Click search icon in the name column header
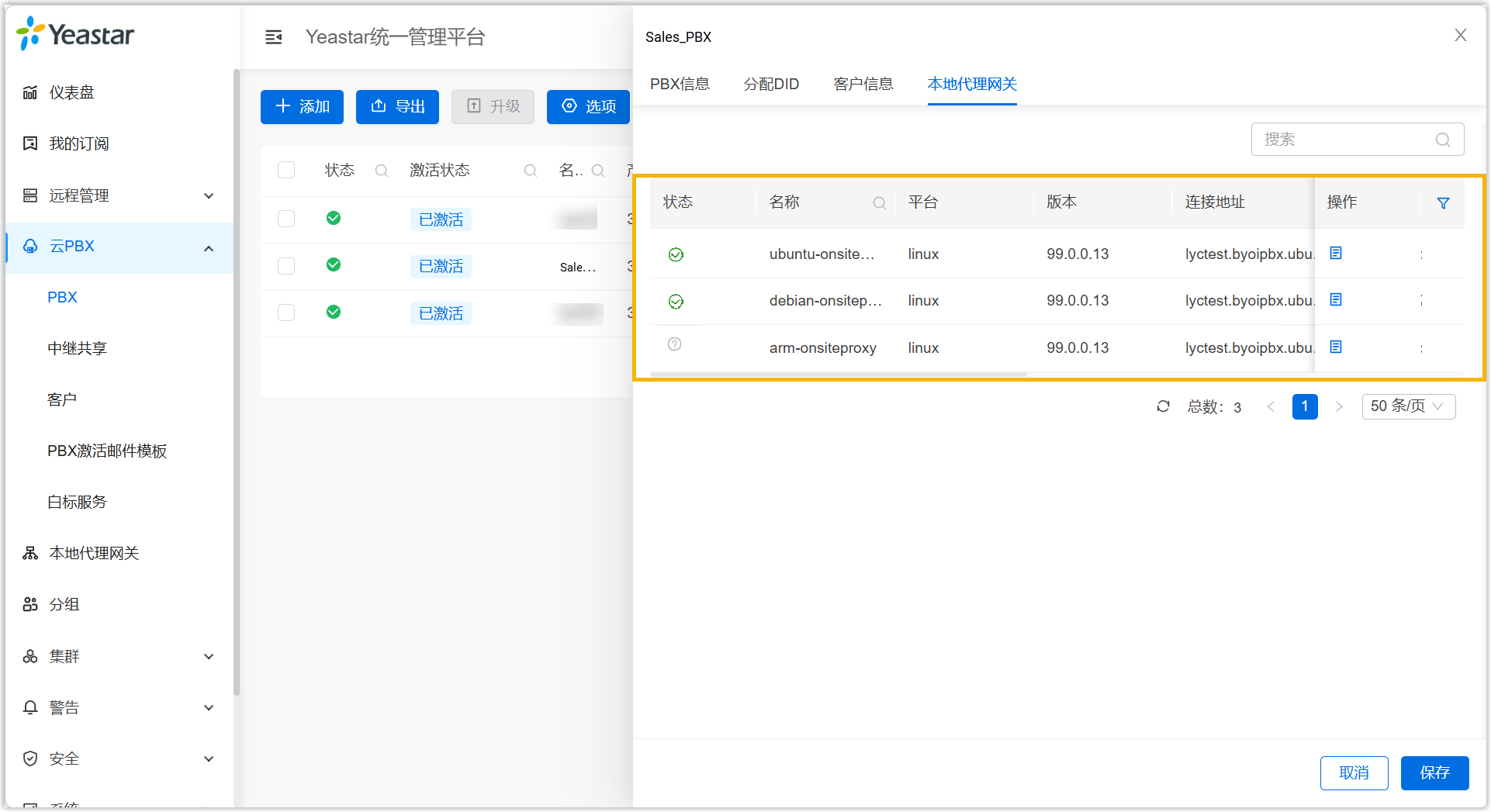This screenshot has width=1491, height=812. tap(879, 203)
